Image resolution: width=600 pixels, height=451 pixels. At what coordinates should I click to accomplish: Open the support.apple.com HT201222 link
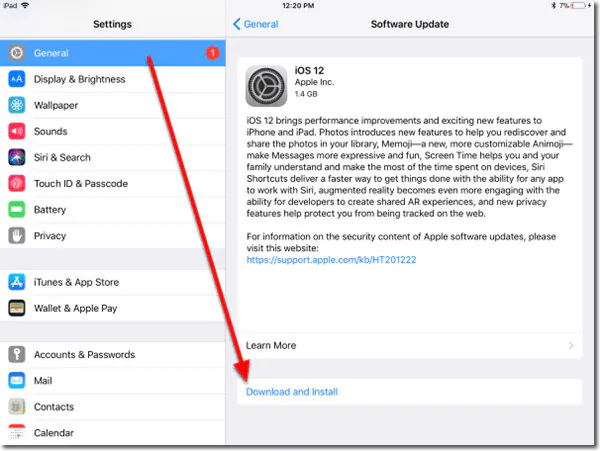pyautogui.click(x=331, y=260)
